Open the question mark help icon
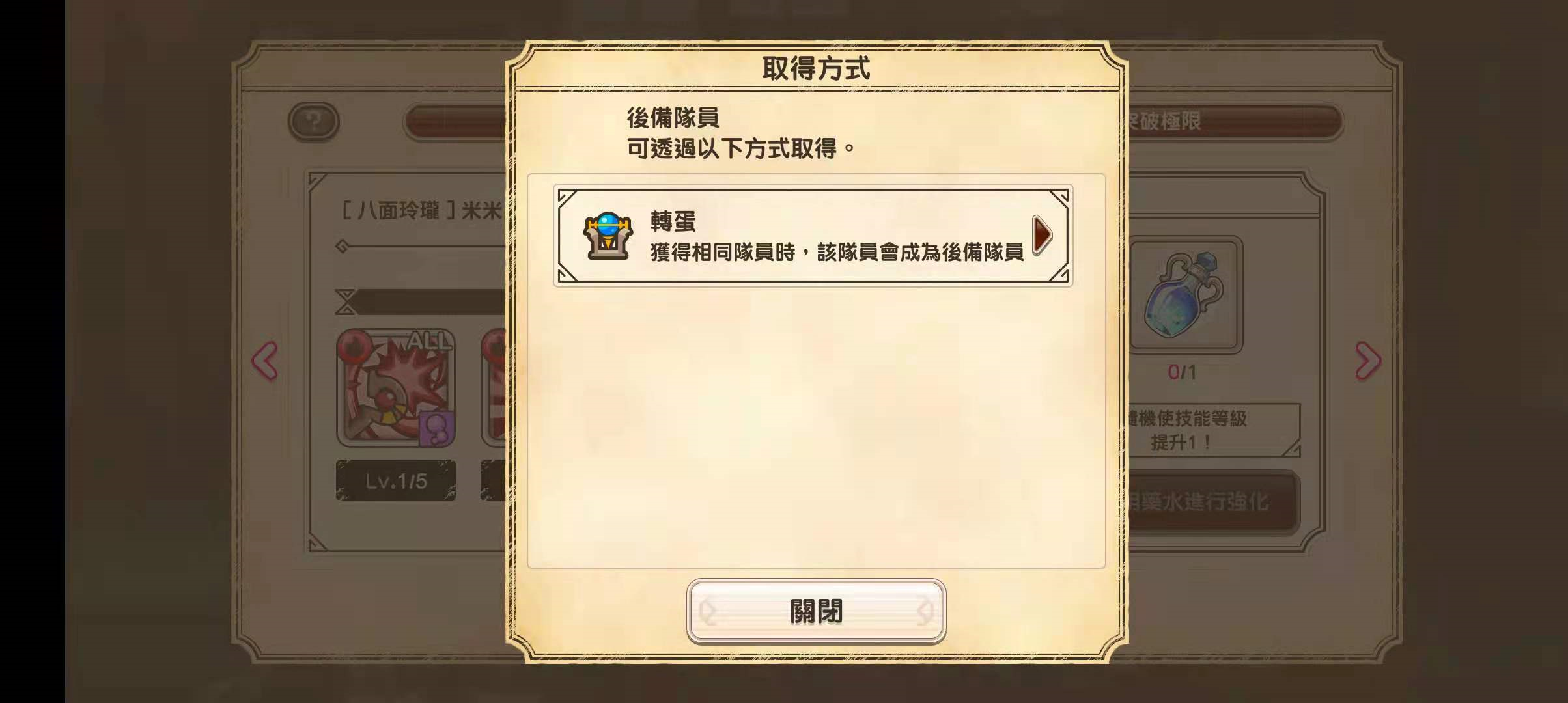Viewport: 1568px width, 703px height. point(314,122)
